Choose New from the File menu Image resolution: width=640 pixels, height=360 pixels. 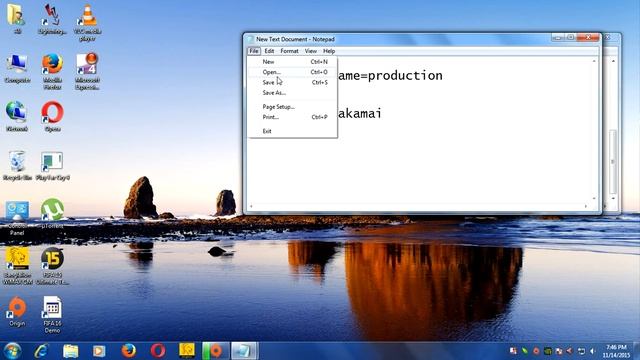coord(292,62)
